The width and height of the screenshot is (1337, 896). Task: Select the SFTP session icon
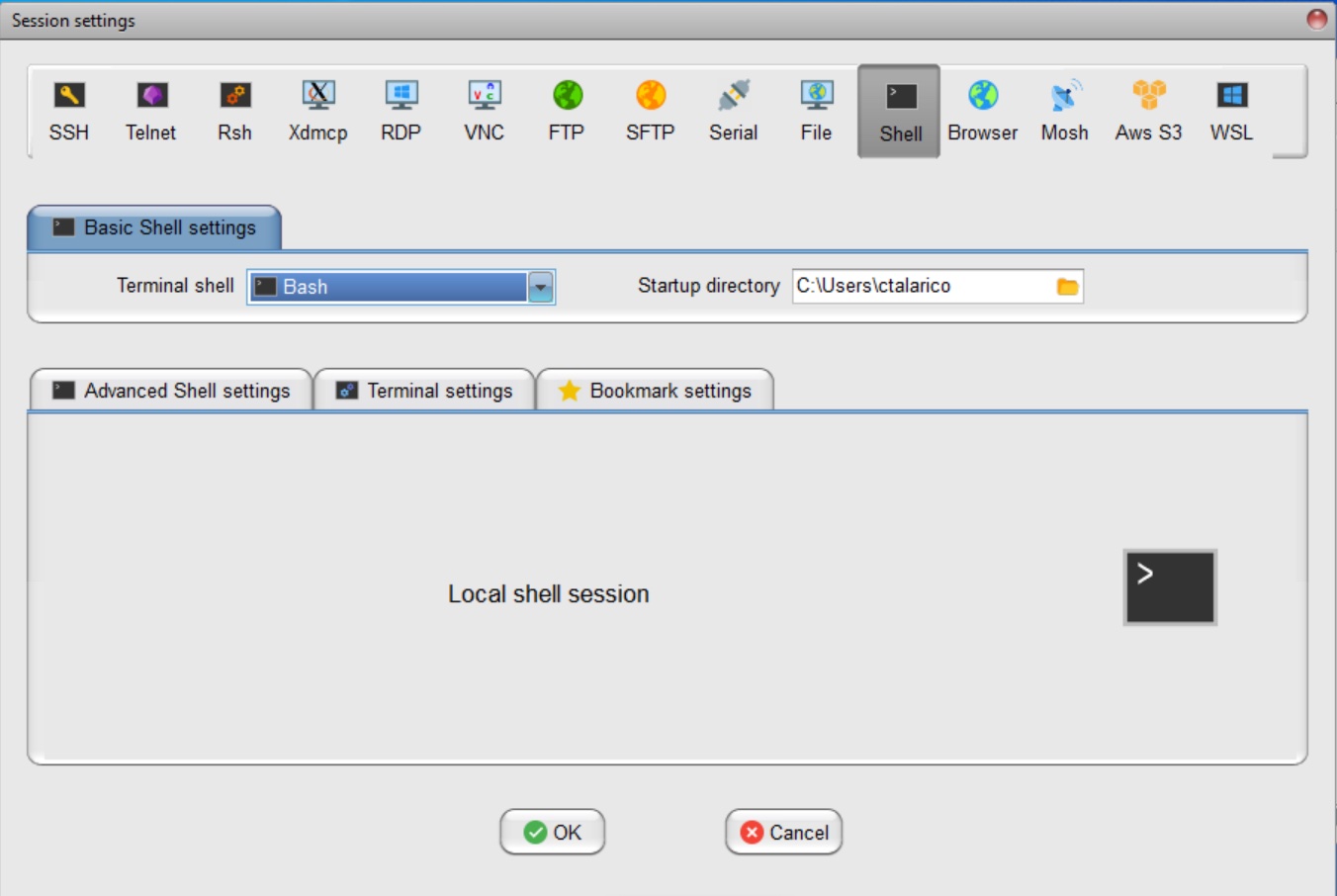tap(650, 112)
